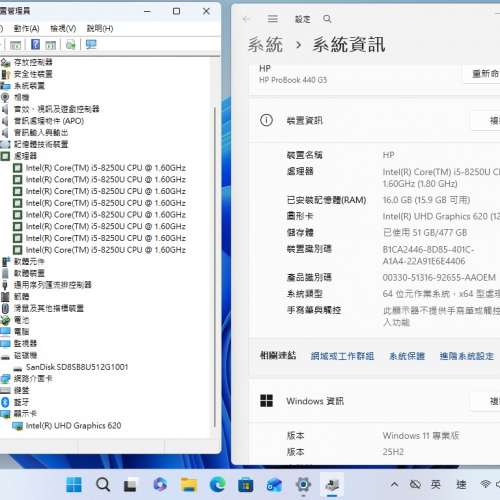Open File Explorer from the taskbar
This screenshot has height=500, width=500.
point(189,484)
